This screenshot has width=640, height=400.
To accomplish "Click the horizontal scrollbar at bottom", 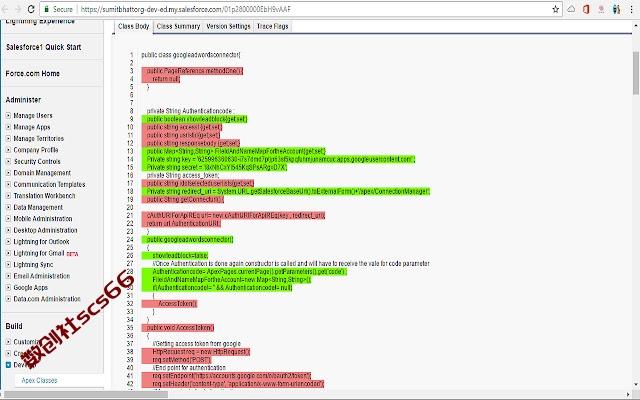I will point(86,395).
